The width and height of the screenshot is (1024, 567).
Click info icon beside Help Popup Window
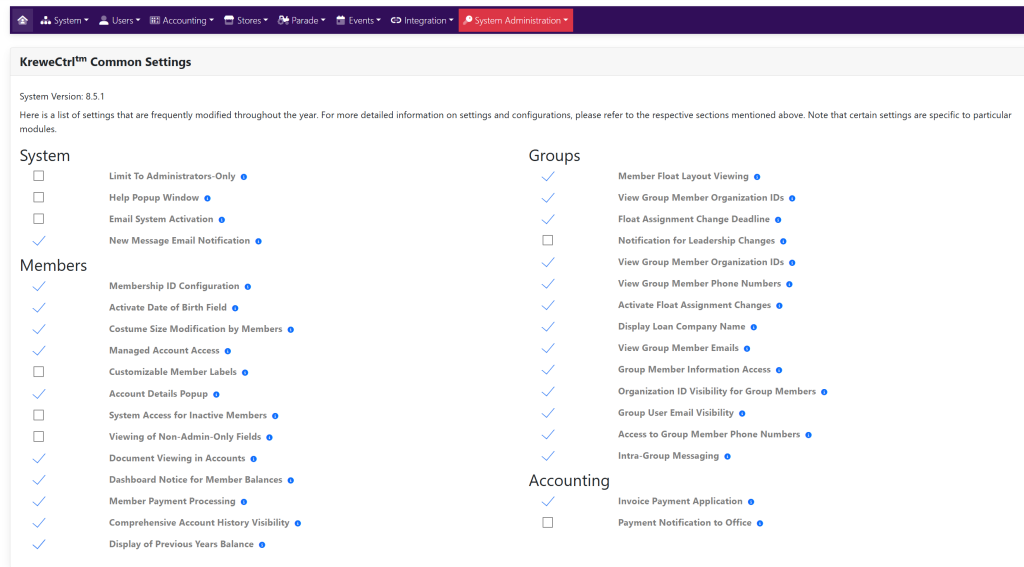[207, 198]
